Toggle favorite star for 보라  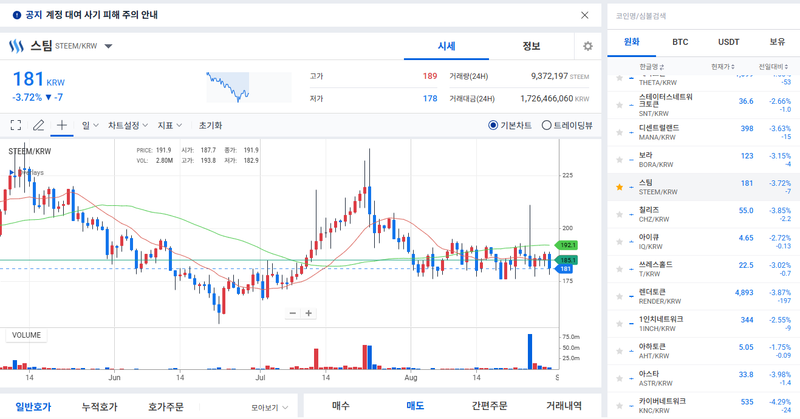click(x=619, y=160)
